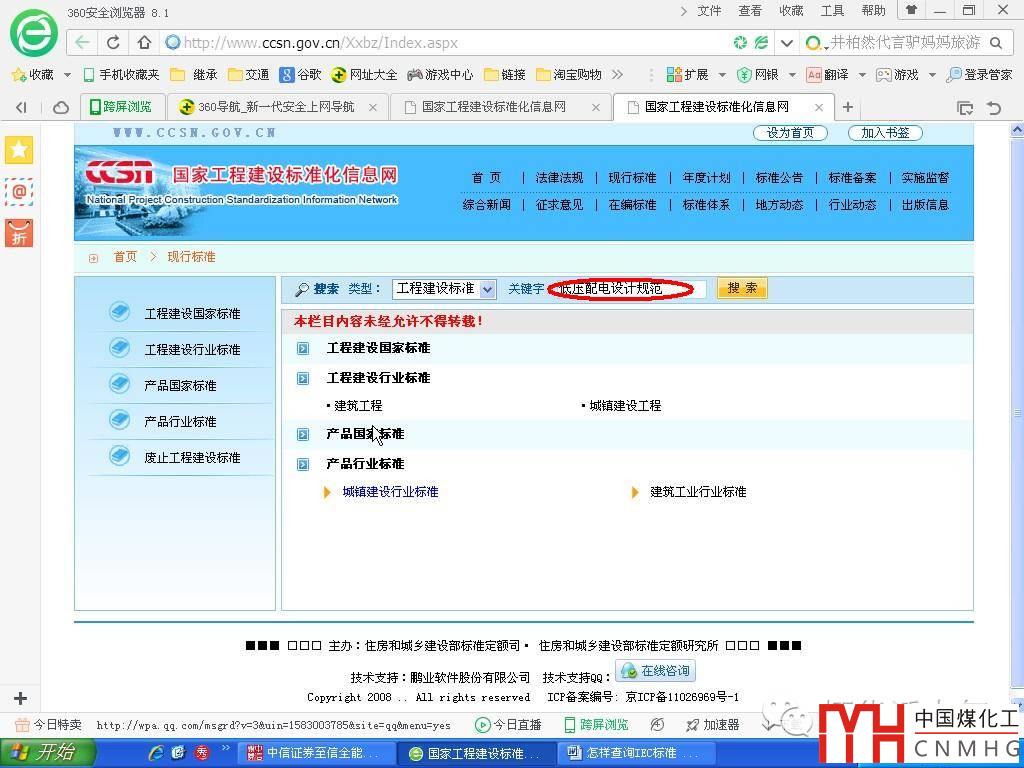Expand the 产品行业标准 section arrow
The height and width of the screenshot is (768, 1024).
point(303,464)
